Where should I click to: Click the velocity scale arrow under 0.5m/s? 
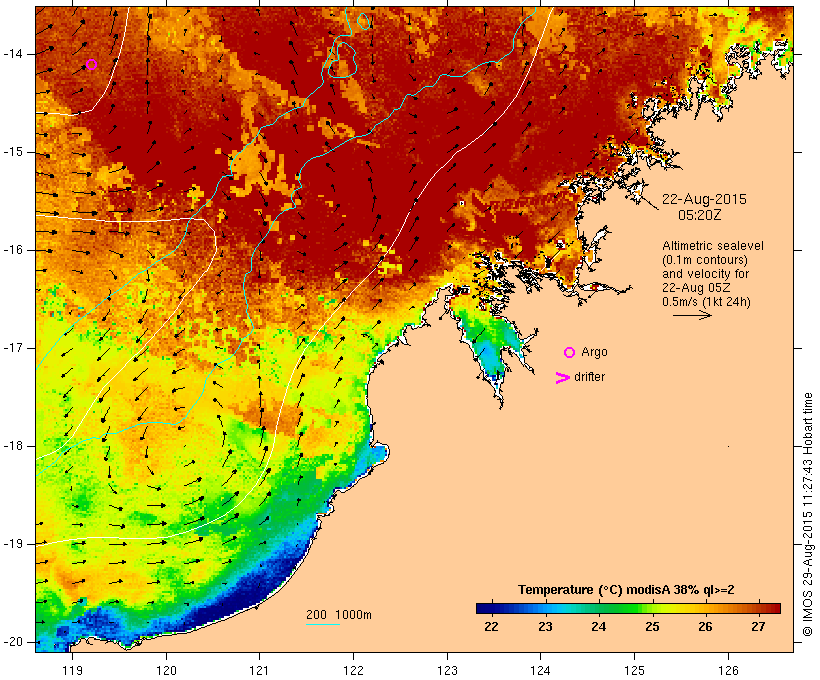pyautogui.click(x=692, y=315)
